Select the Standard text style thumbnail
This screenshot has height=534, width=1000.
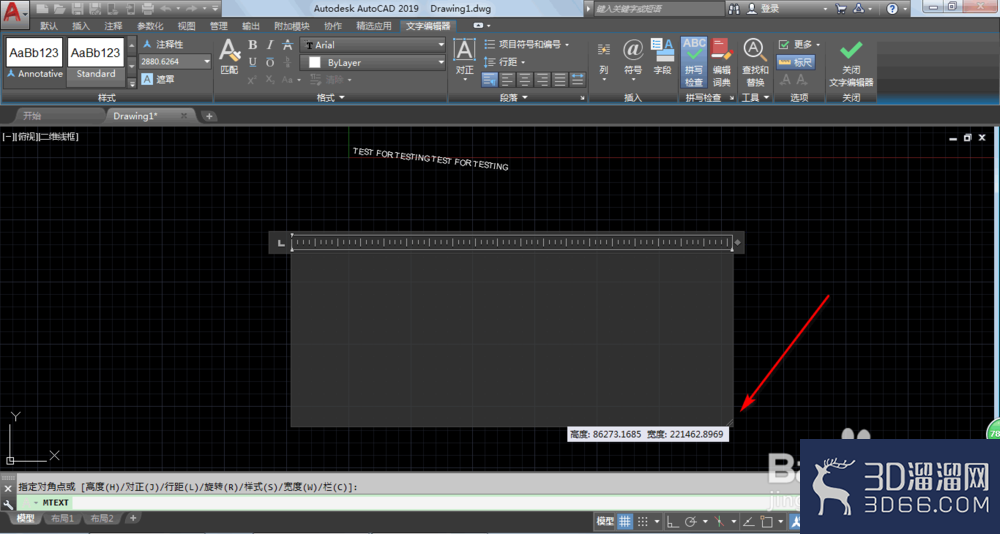pos(96,59)
